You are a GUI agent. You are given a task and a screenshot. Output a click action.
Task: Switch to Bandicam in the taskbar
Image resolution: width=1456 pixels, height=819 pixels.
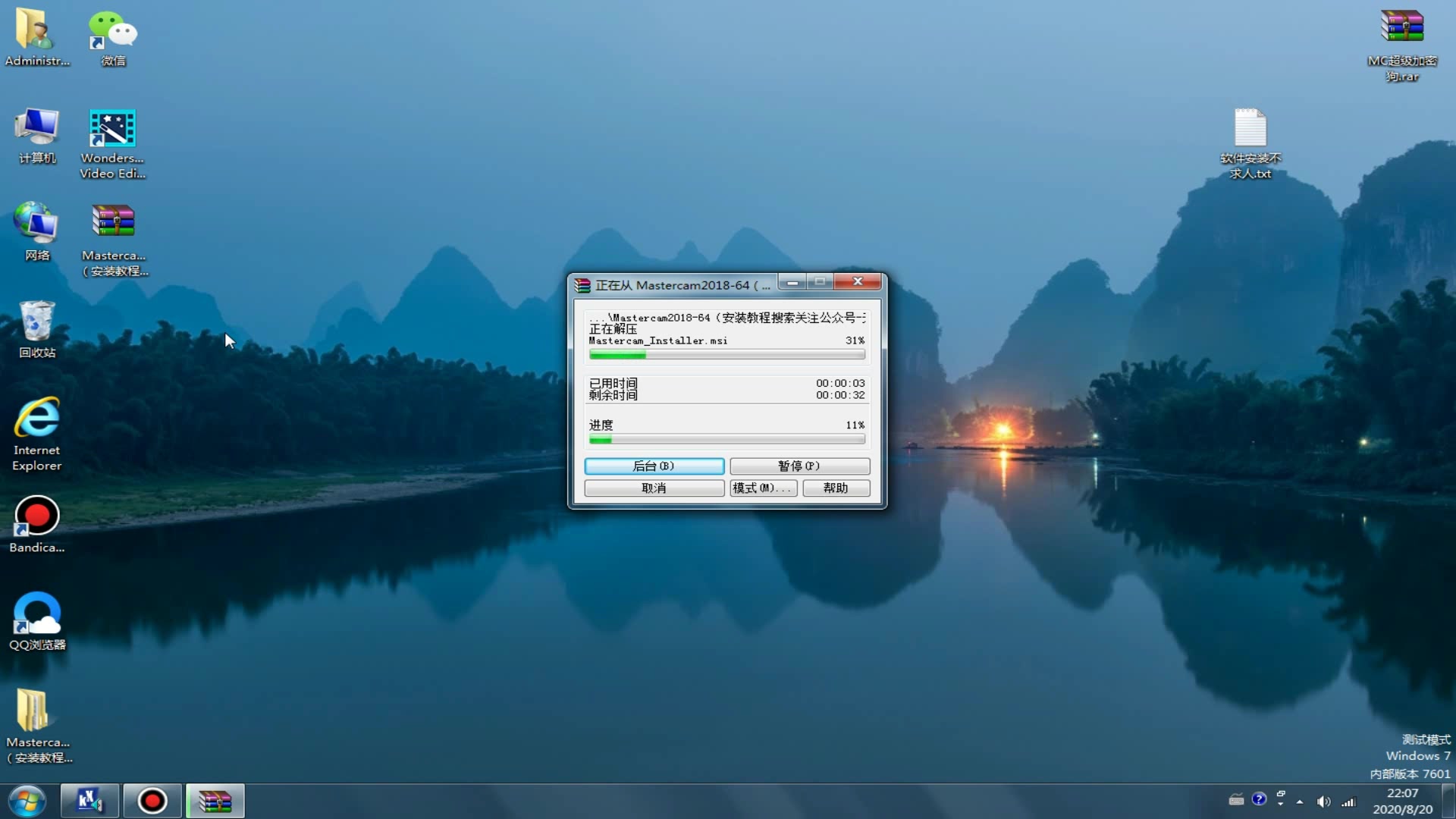pos(152,801)
